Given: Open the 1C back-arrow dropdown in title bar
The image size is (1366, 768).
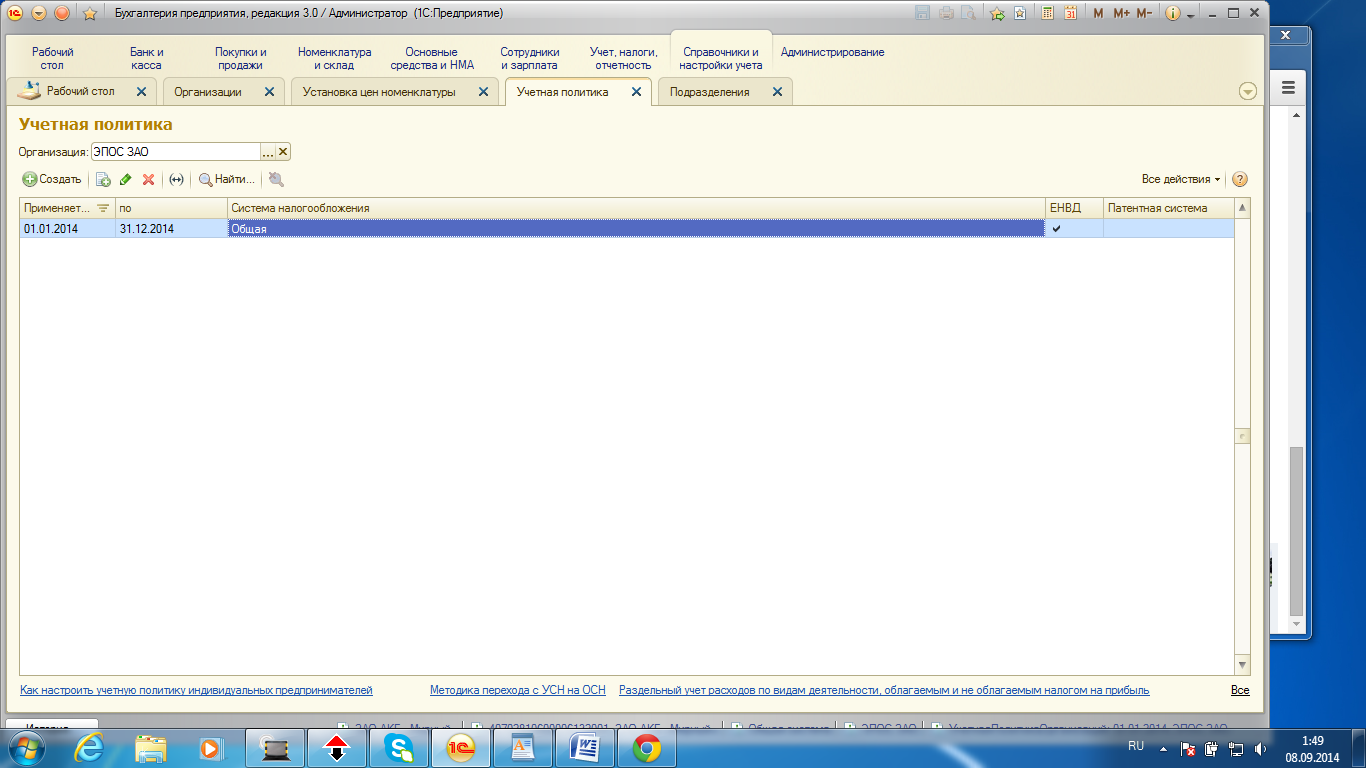Looking at the screenshot, I should point(39,13).
